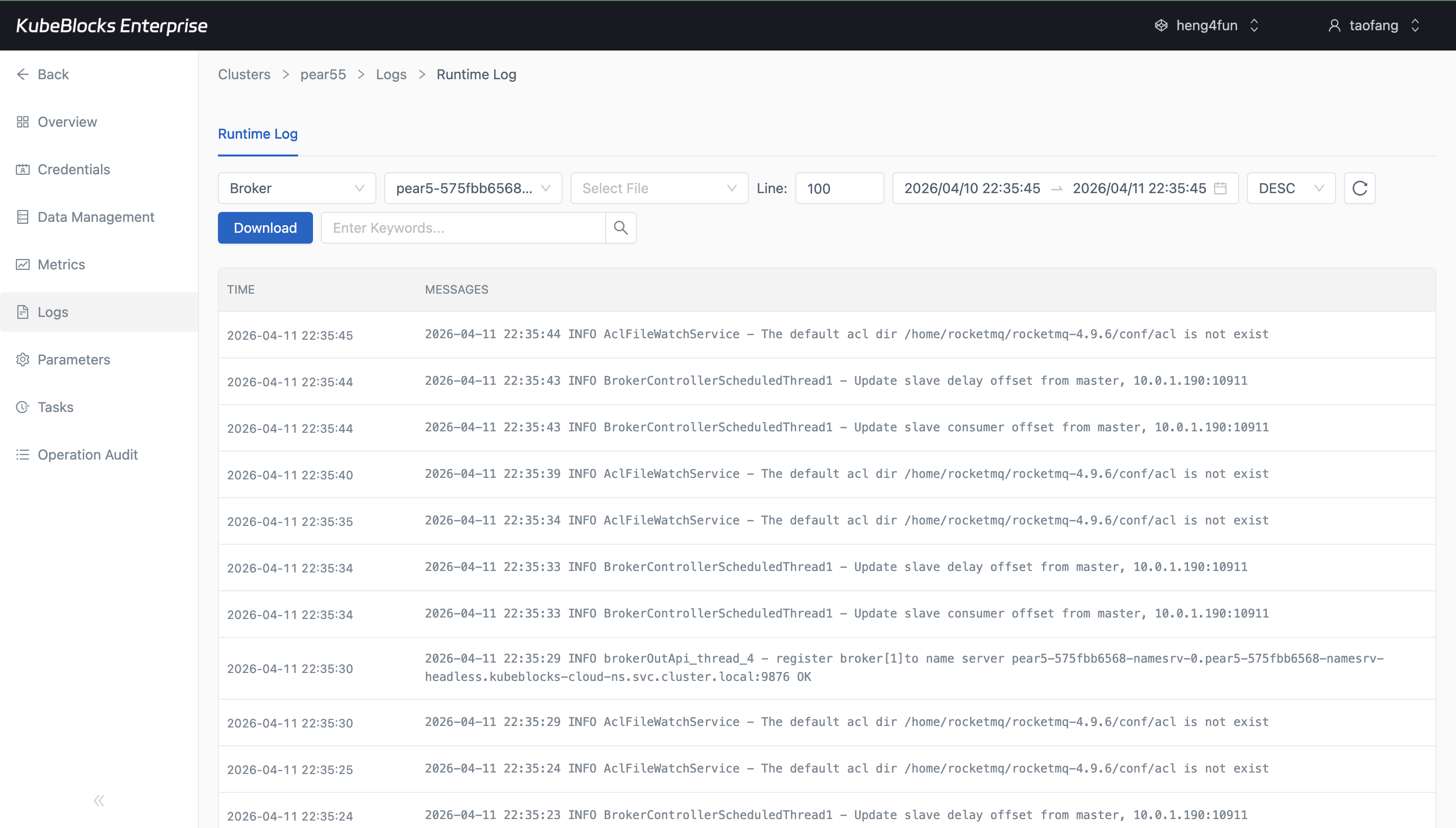Open the Broker component dropdown
This screenshot has width=1456, height=828.
[x=296, y=188]
